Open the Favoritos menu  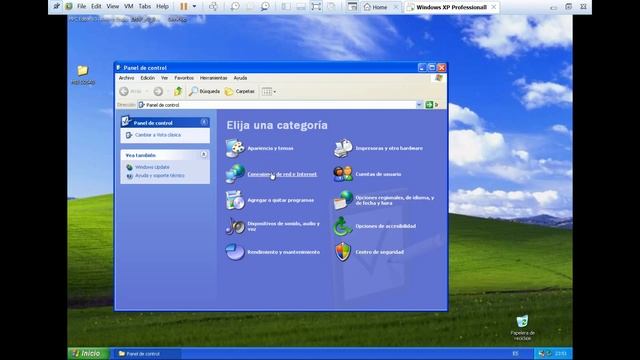click(x=184, y=78)
